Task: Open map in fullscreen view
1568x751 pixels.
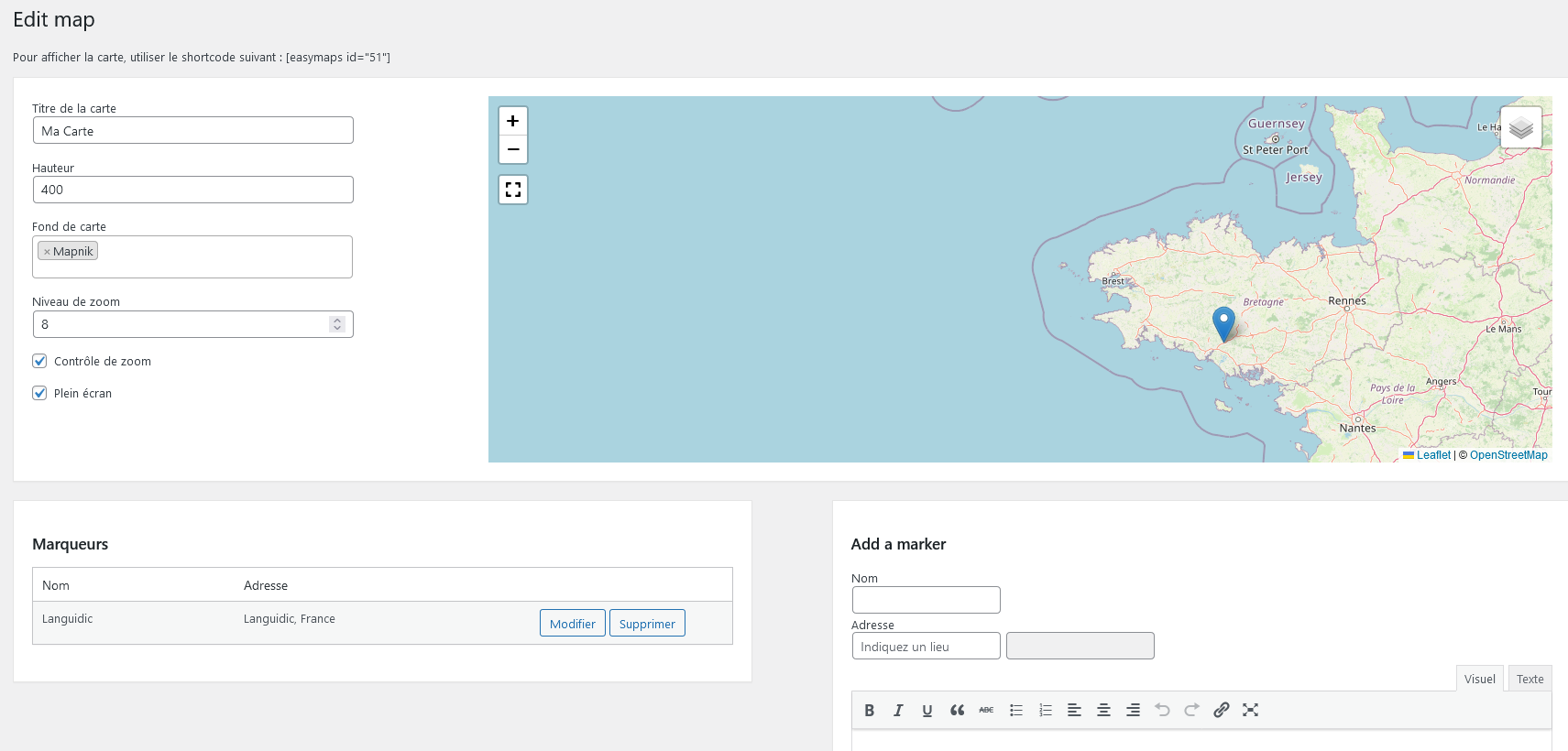Action: tap(513, 190)
